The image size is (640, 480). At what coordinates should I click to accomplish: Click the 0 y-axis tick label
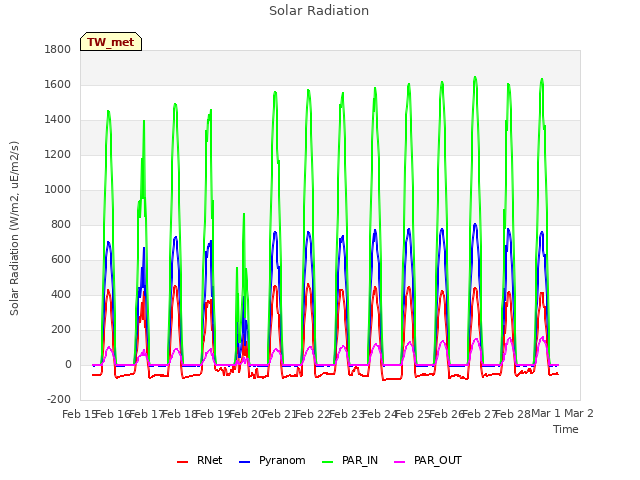coord(68,364)
